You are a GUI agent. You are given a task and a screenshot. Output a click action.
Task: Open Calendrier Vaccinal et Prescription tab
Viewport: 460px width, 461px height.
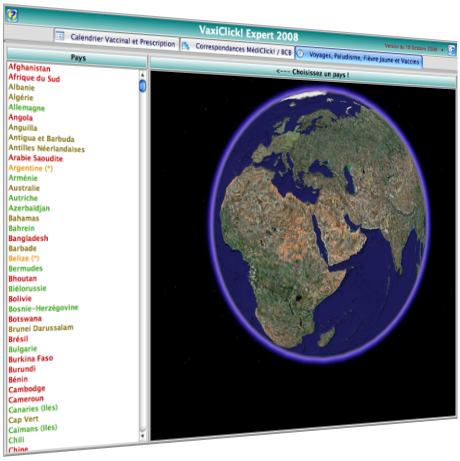pos(117,40)
